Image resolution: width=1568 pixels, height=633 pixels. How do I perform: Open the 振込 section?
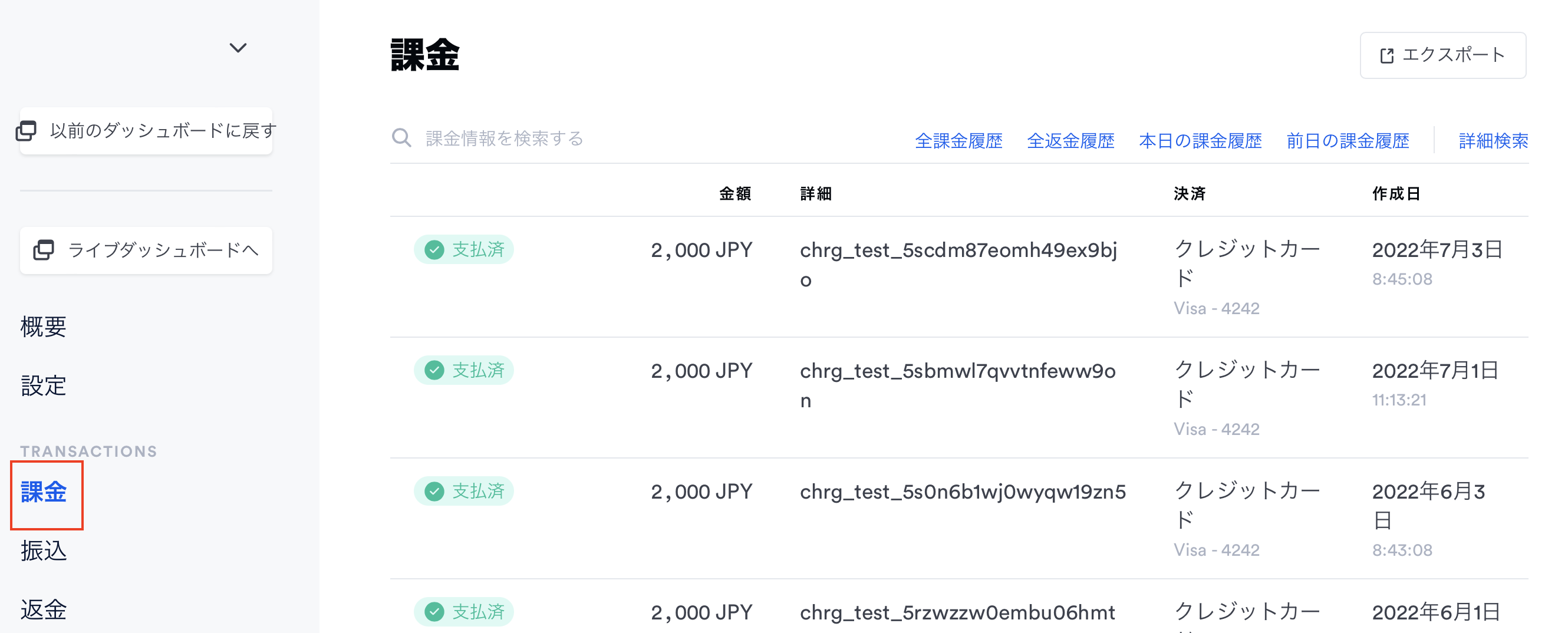coord(43,551)
